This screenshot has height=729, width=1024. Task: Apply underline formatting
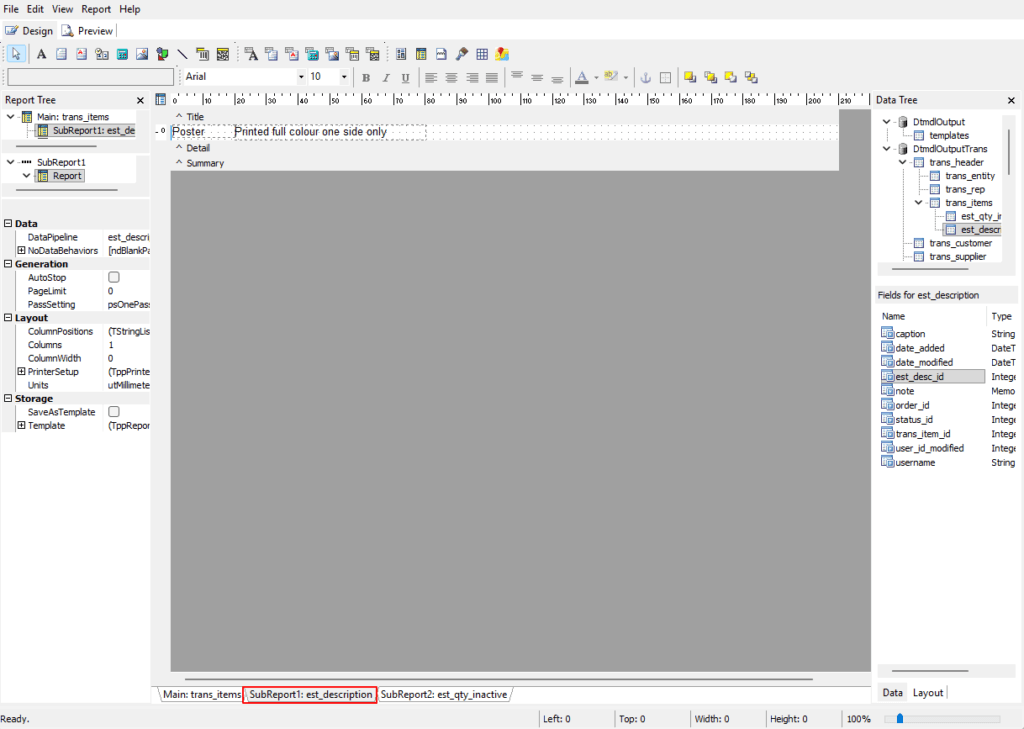(405, 78)
